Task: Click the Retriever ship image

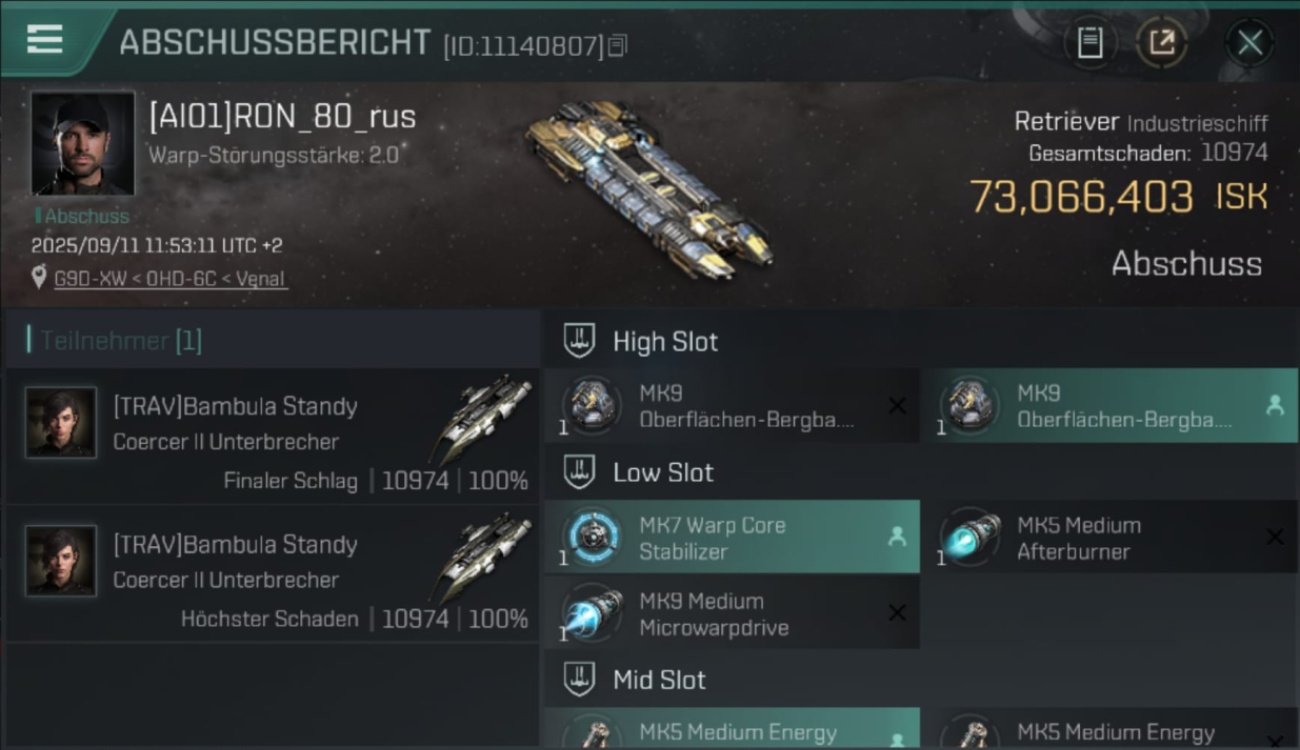Action: pos(647,188)
